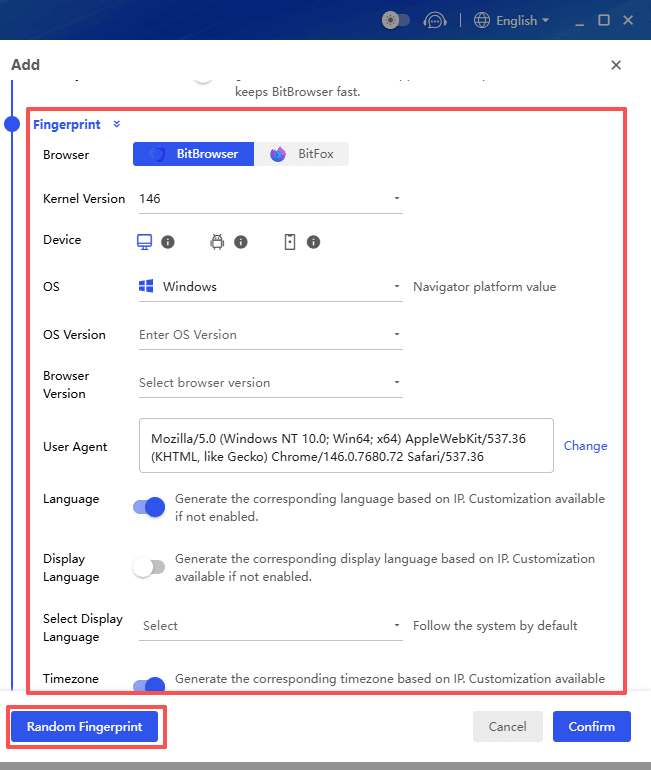
Task: Click the Confirm button
Action: [x=592, y=727]
